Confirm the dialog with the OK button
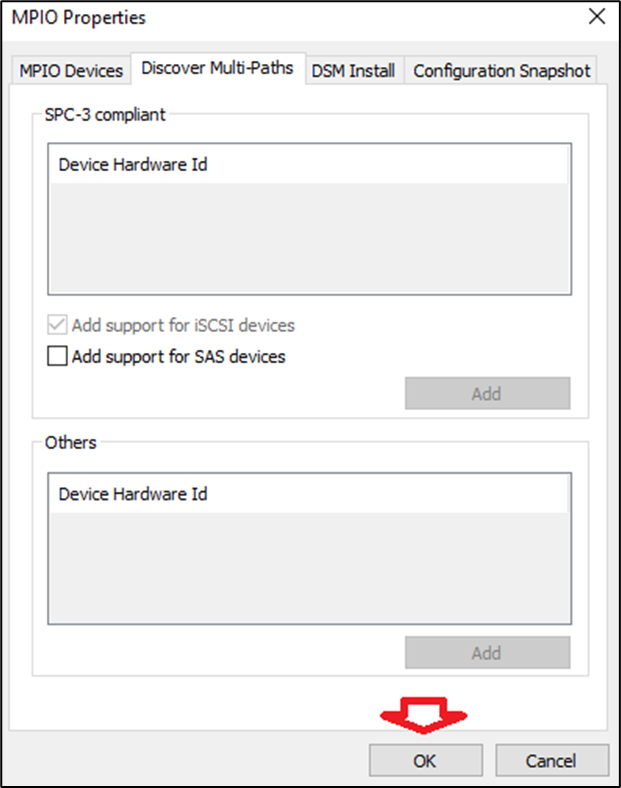The image size is (621, 788). coord(425,761)
